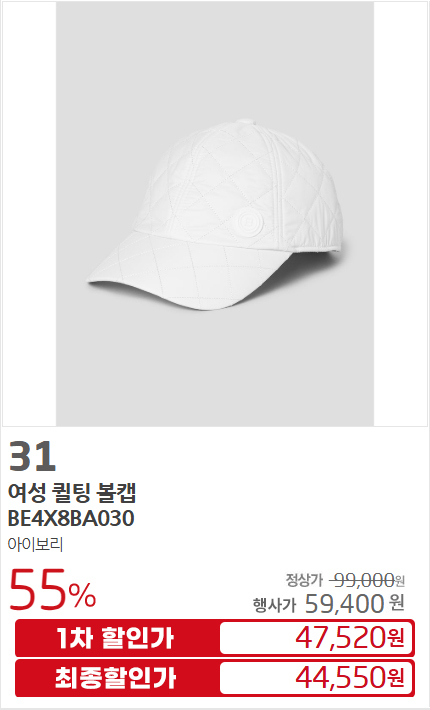Click the 정상가 label
The width and height of the screenshot is (430, 710).
pos(304,580)
